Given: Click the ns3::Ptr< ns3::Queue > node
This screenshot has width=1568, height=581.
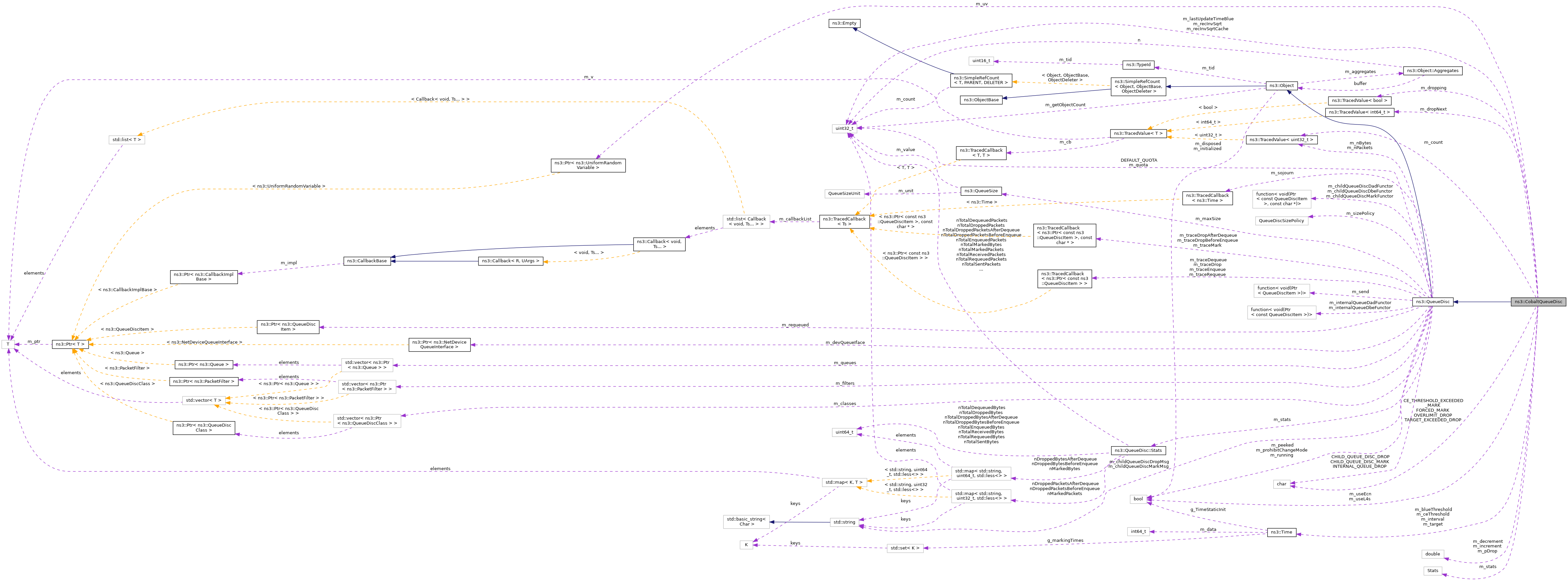Looking at the screenshot, I should 203,365.
